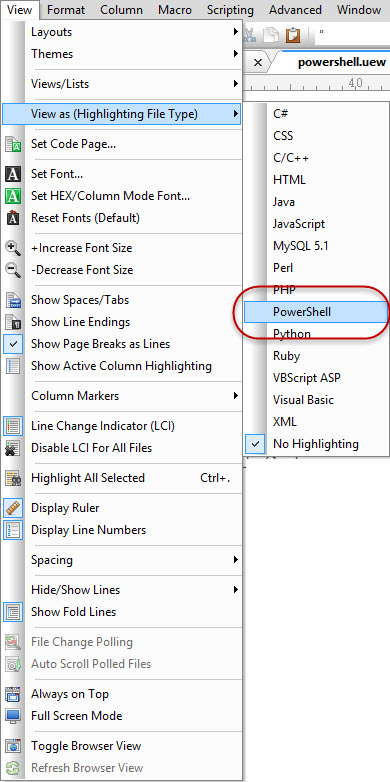Toggle Show Fold Lines option

coord(122,611)
